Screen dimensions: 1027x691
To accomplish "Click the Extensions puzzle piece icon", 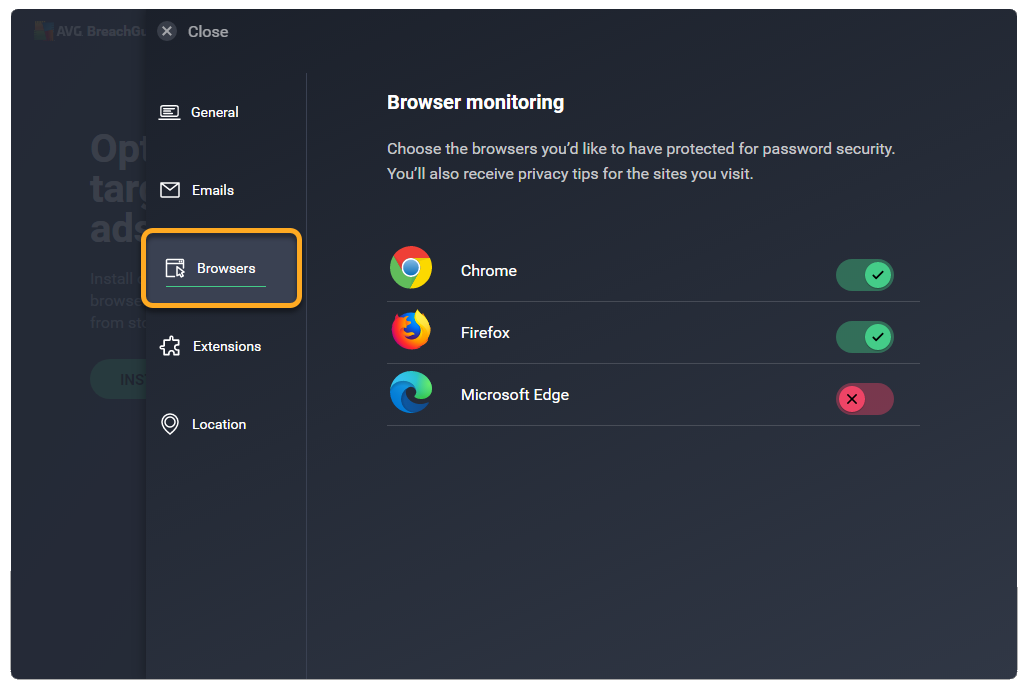I will [x=170, y=346].
